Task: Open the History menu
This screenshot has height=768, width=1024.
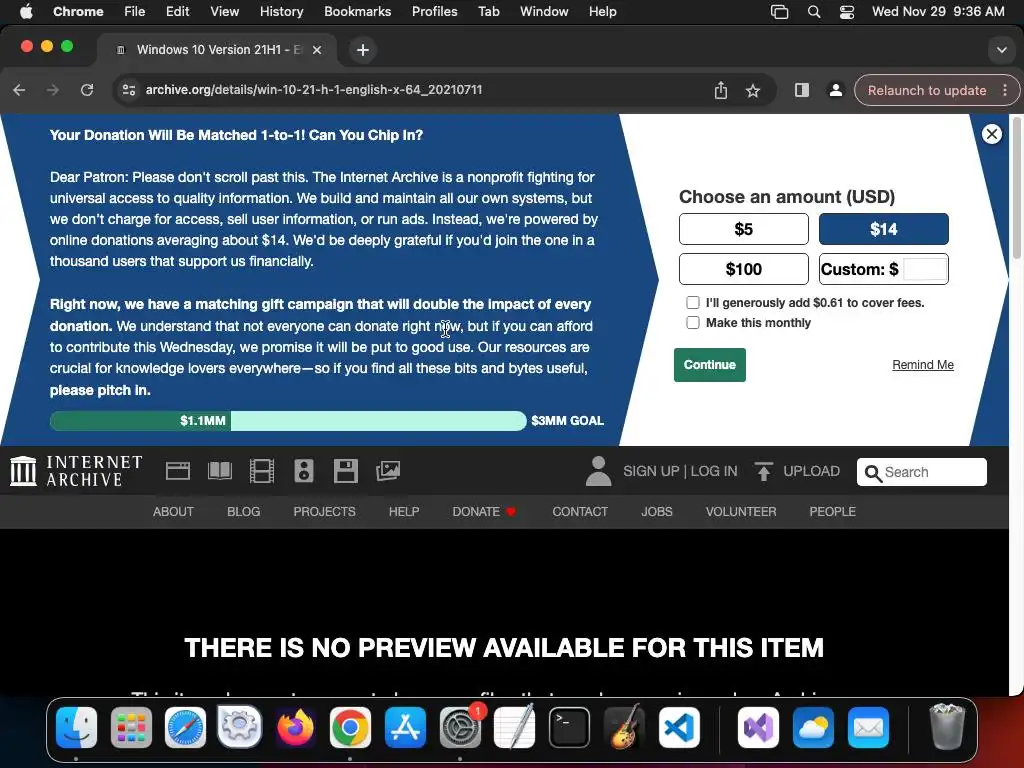Action: (281, 12)
